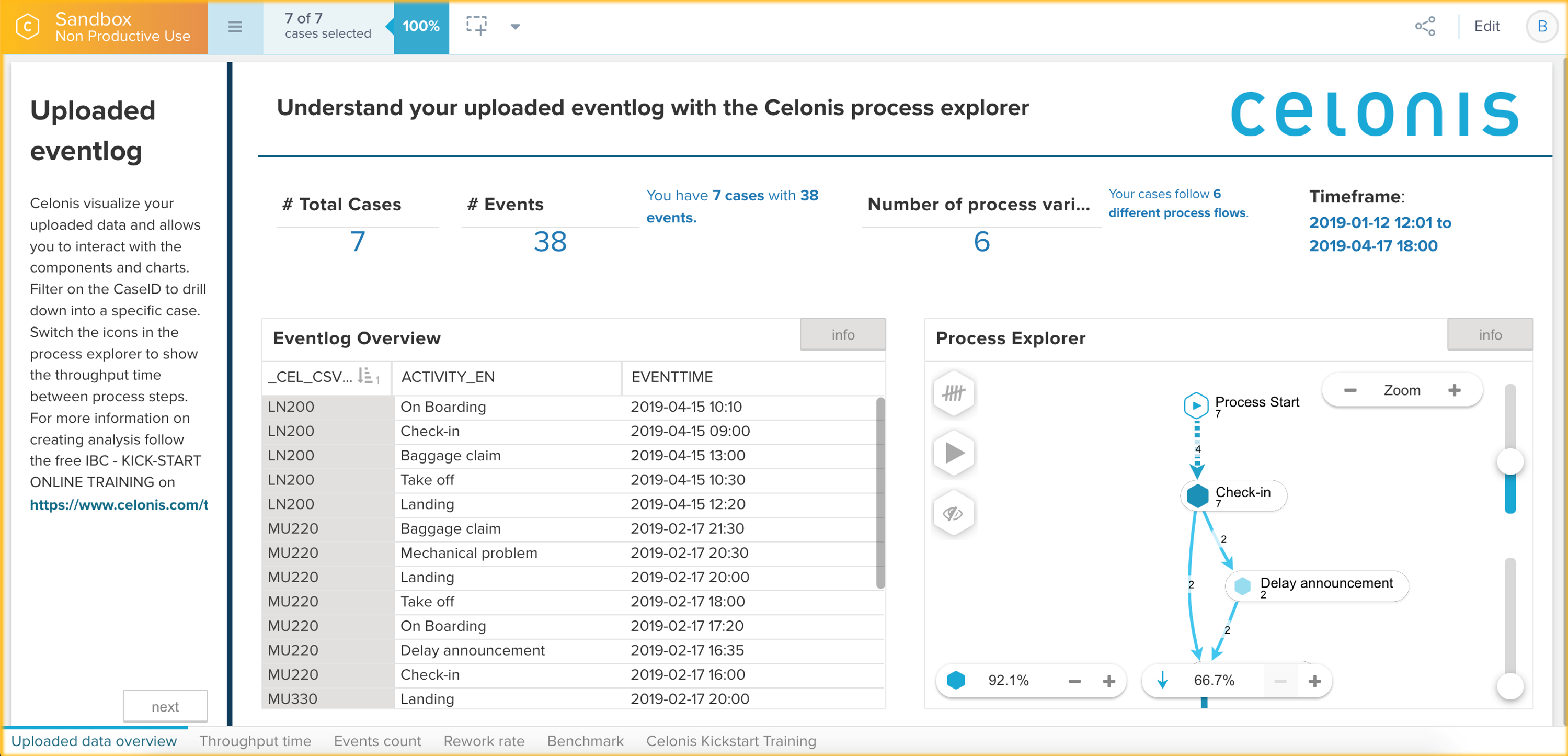Switch to Uploaded data overview tab
The width and height of the screenshot is (1568, 756).
[x=94, y=741]
